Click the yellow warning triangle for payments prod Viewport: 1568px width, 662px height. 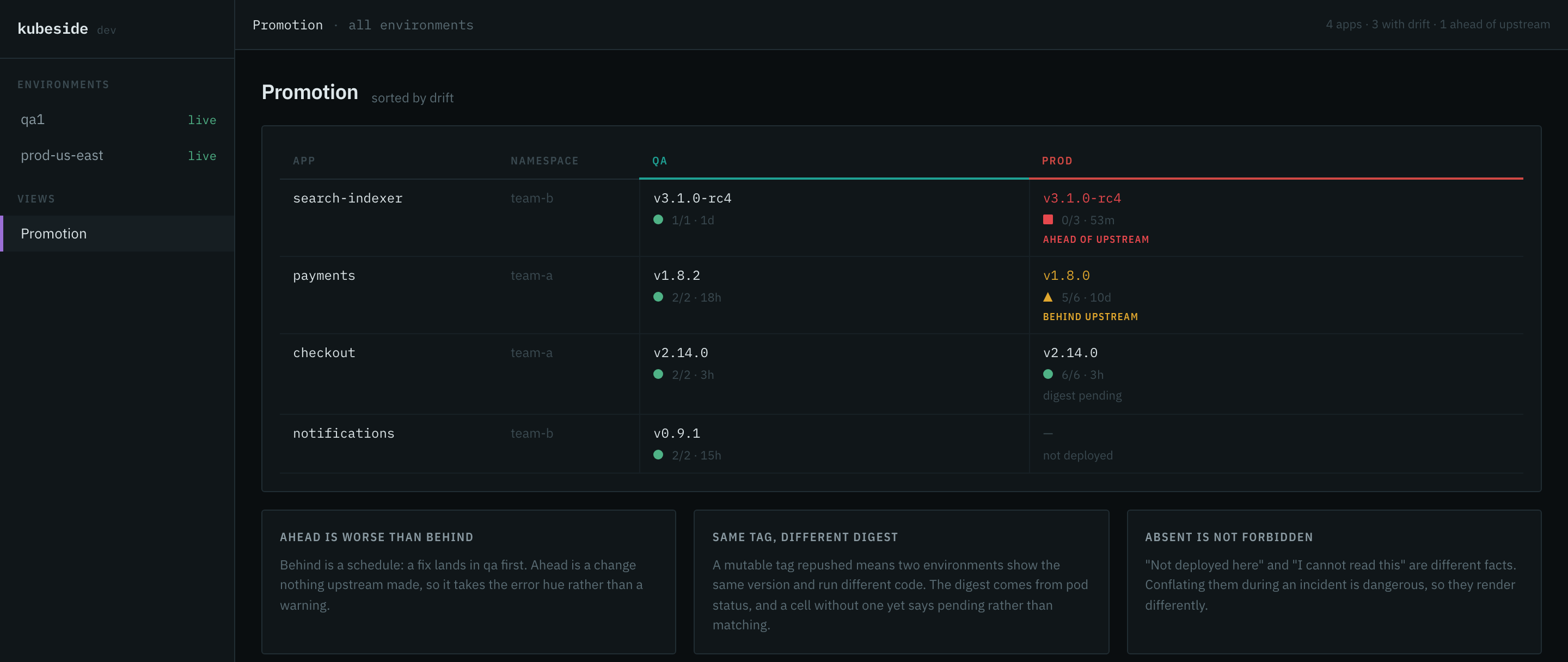1048,297
